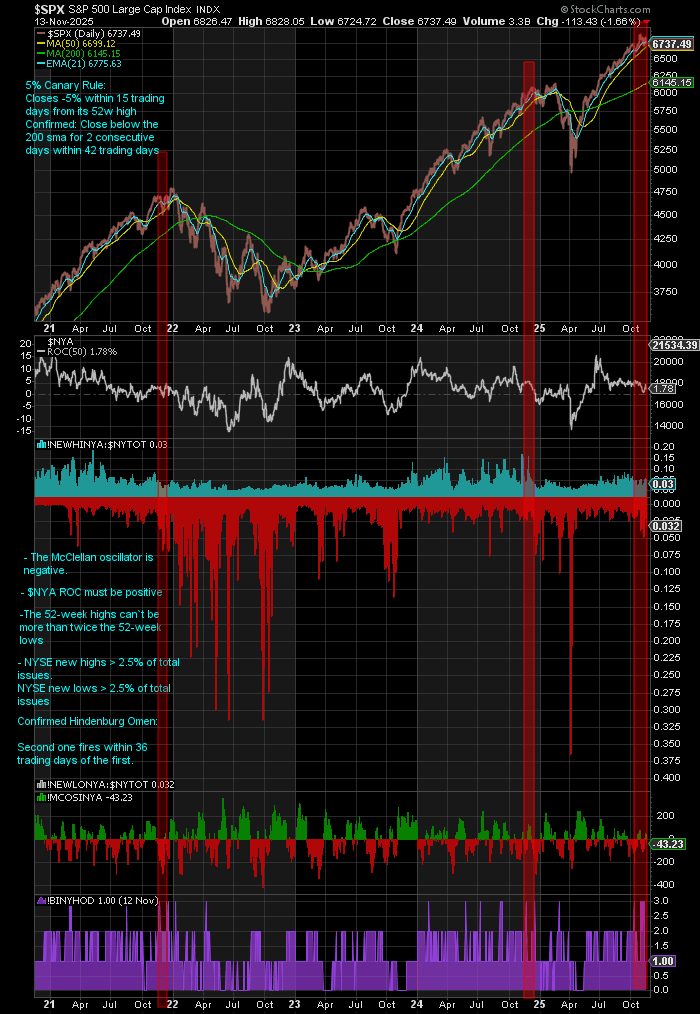Image resolution: width=700 pixels, height=1014 pixels.
Task: Click '- The McClellan oscillator is' annotation
Action: [88, 557]
